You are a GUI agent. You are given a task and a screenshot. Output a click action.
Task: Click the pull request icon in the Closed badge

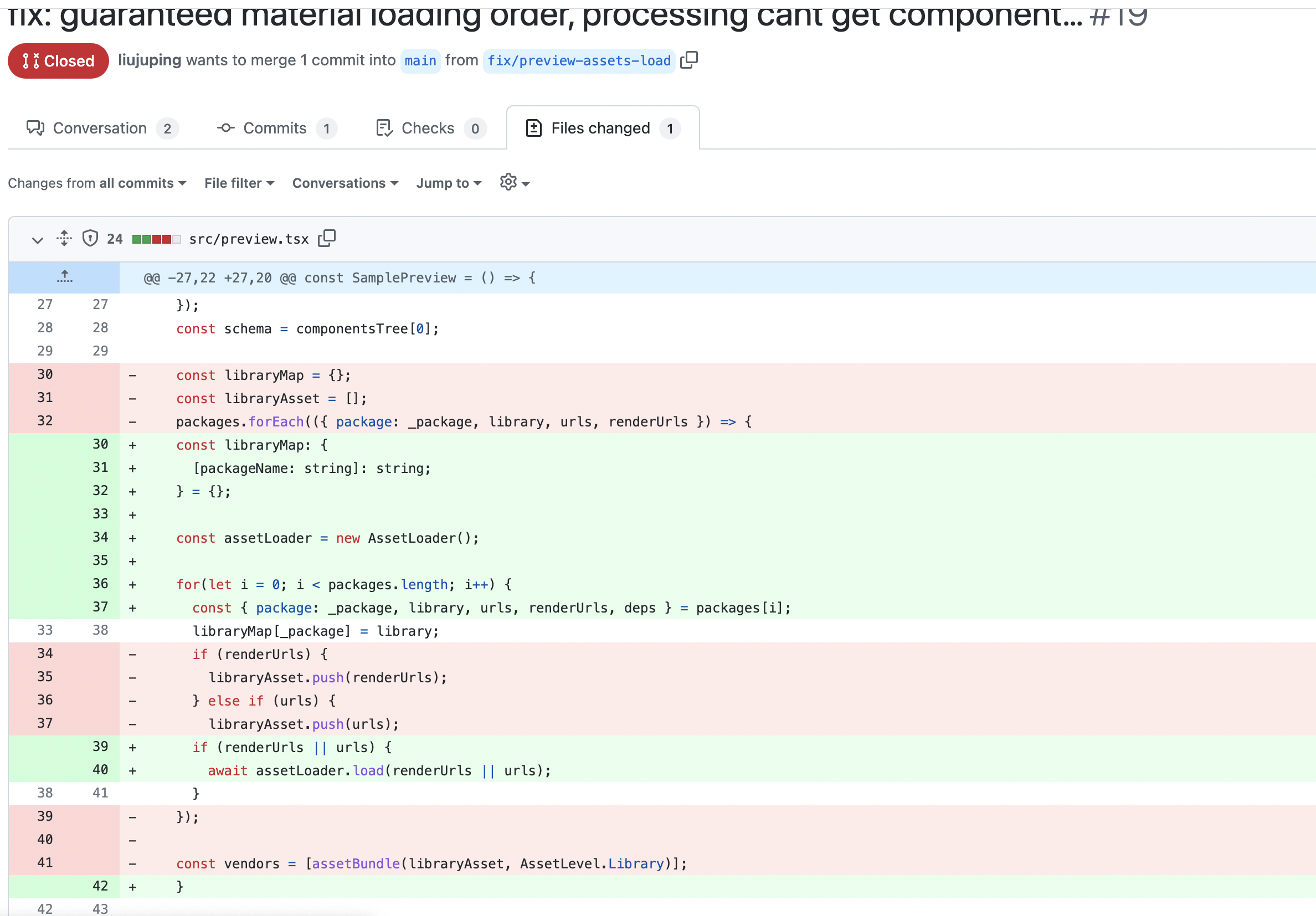tap(30, 61)
